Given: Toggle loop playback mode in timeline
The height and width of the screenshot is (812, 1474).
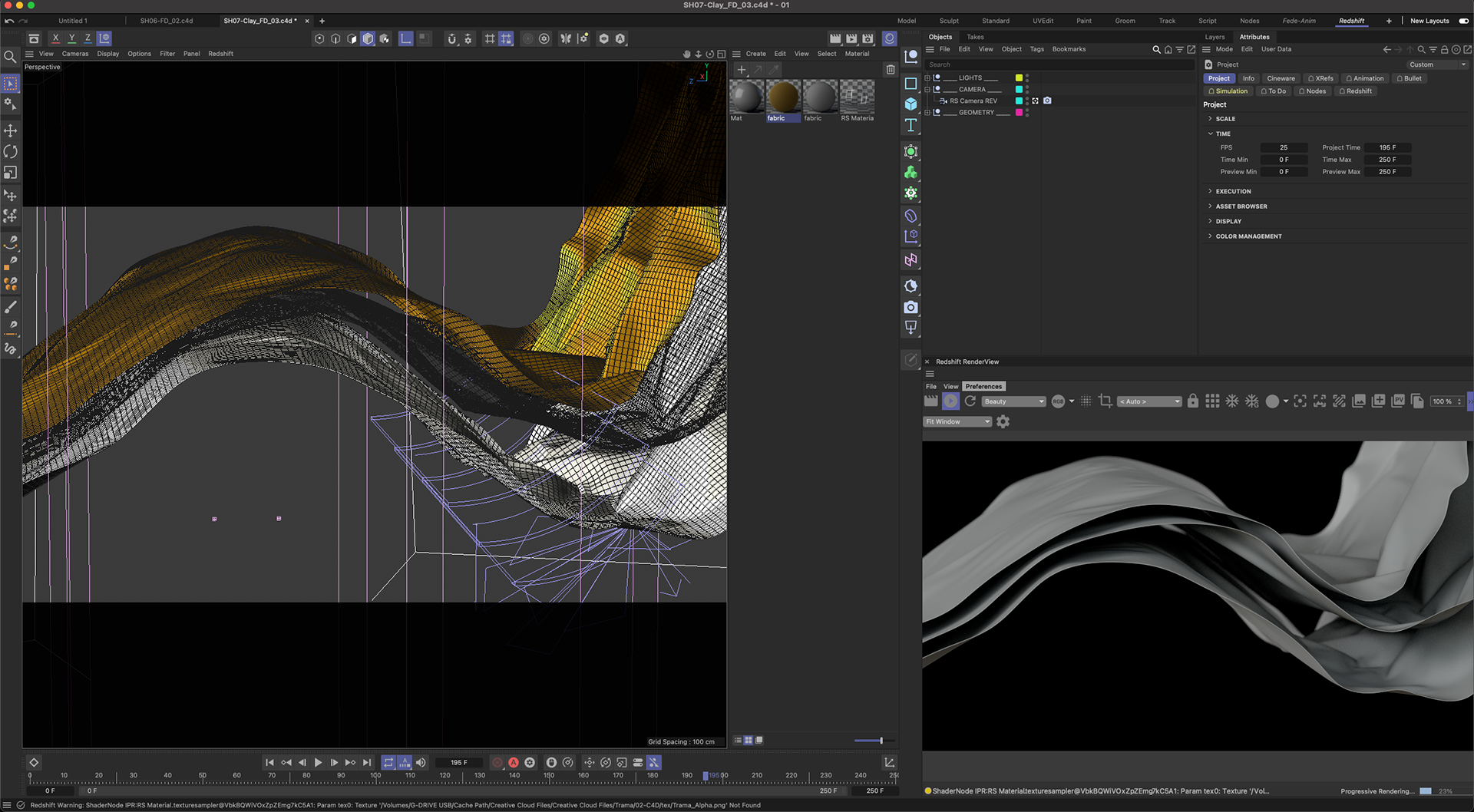Looking at the screenshot, I should (x=388, y=762).
